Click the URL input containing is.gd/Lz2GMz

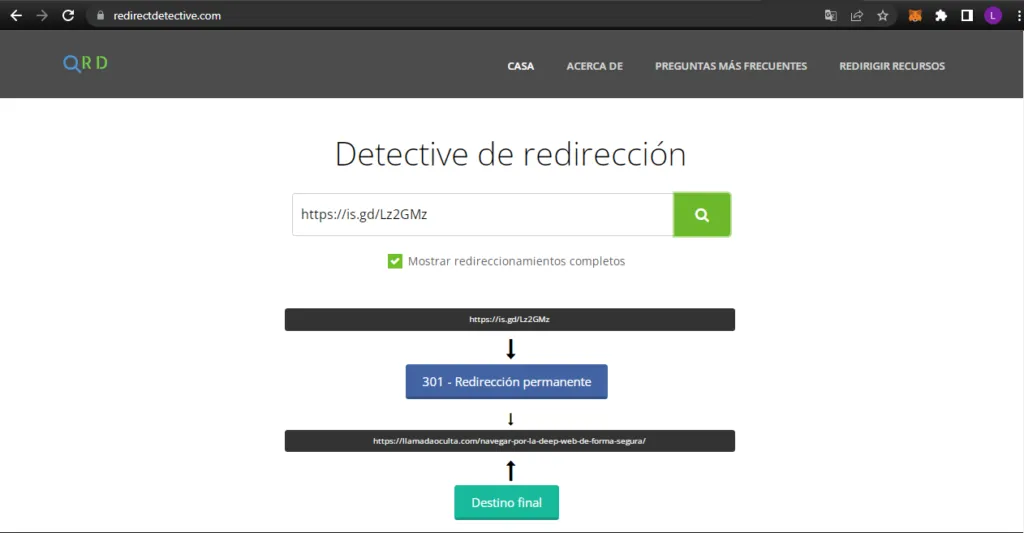tap(483, 214)
